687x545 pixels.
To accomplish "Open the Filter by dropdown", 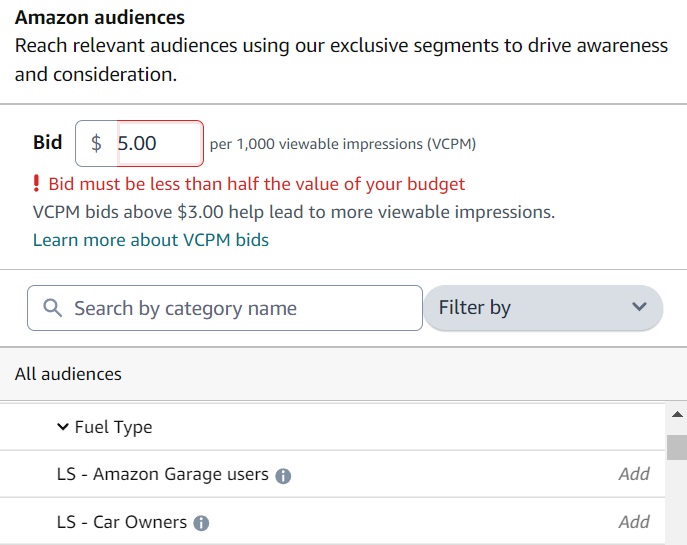I will pyautogui.click(x=542, y=308).
